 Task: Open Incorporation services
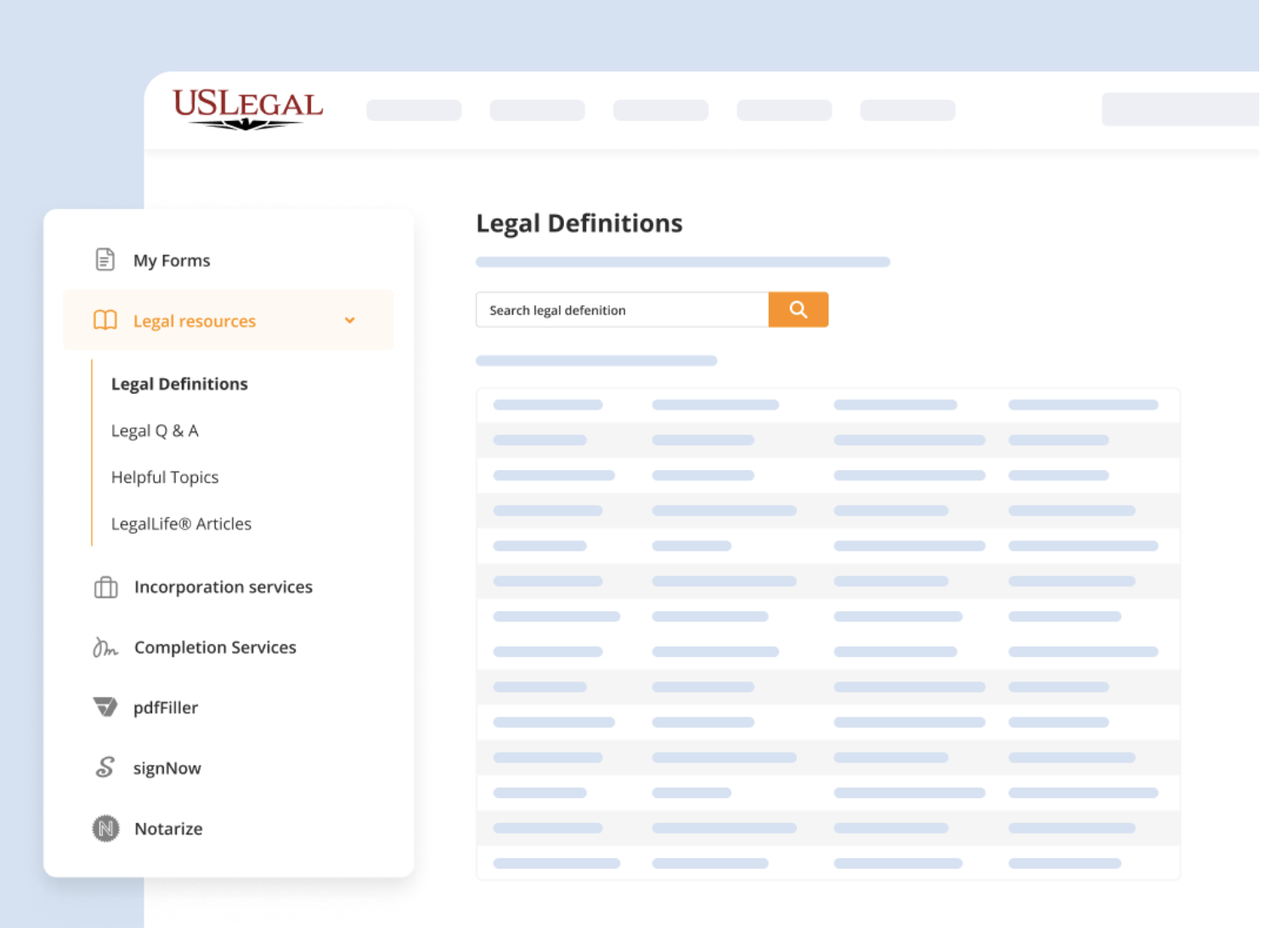click(223, 587)
